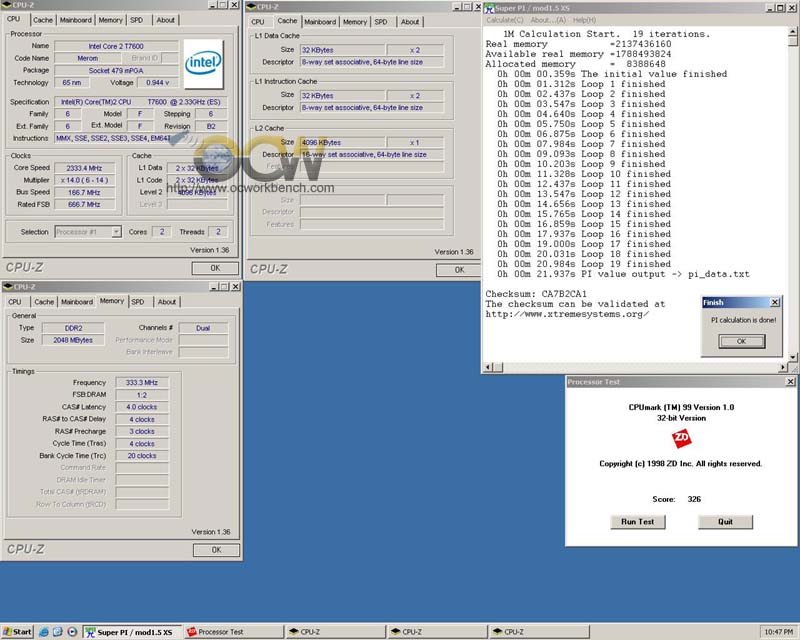Click the processor name field 'Intel Core 2 T7600'
Viewport: 800px width, 640px height.
116,46
